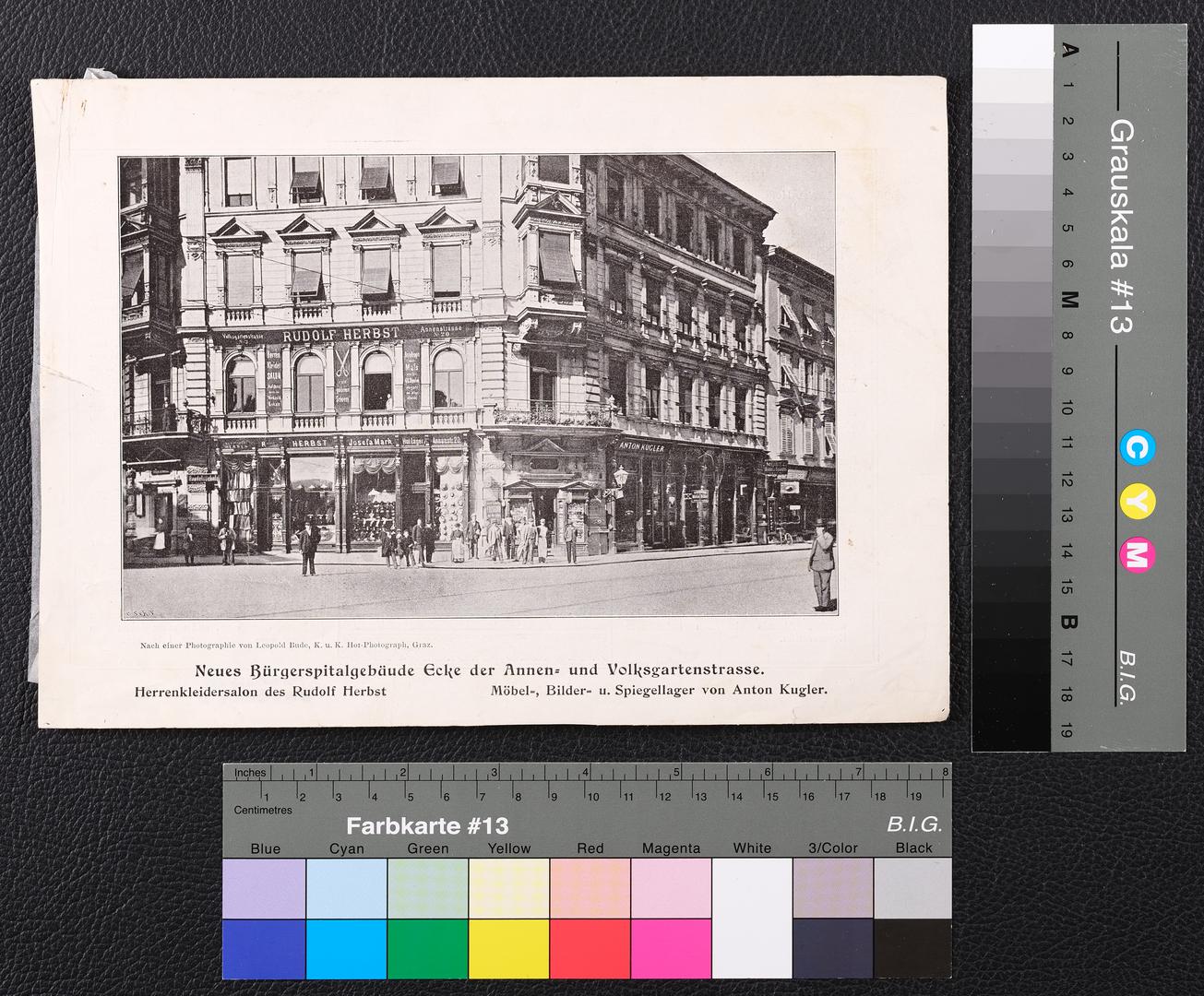Select the saturated magenta swatch
Viewport: 1204px width, 996px height.
click(x=671, y=948)
